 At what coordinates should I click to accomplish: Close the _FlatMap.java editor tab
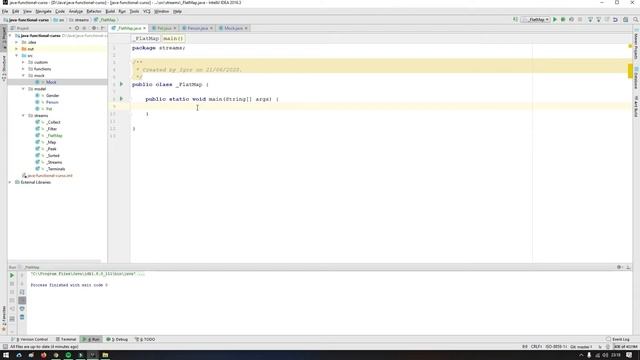144,28
